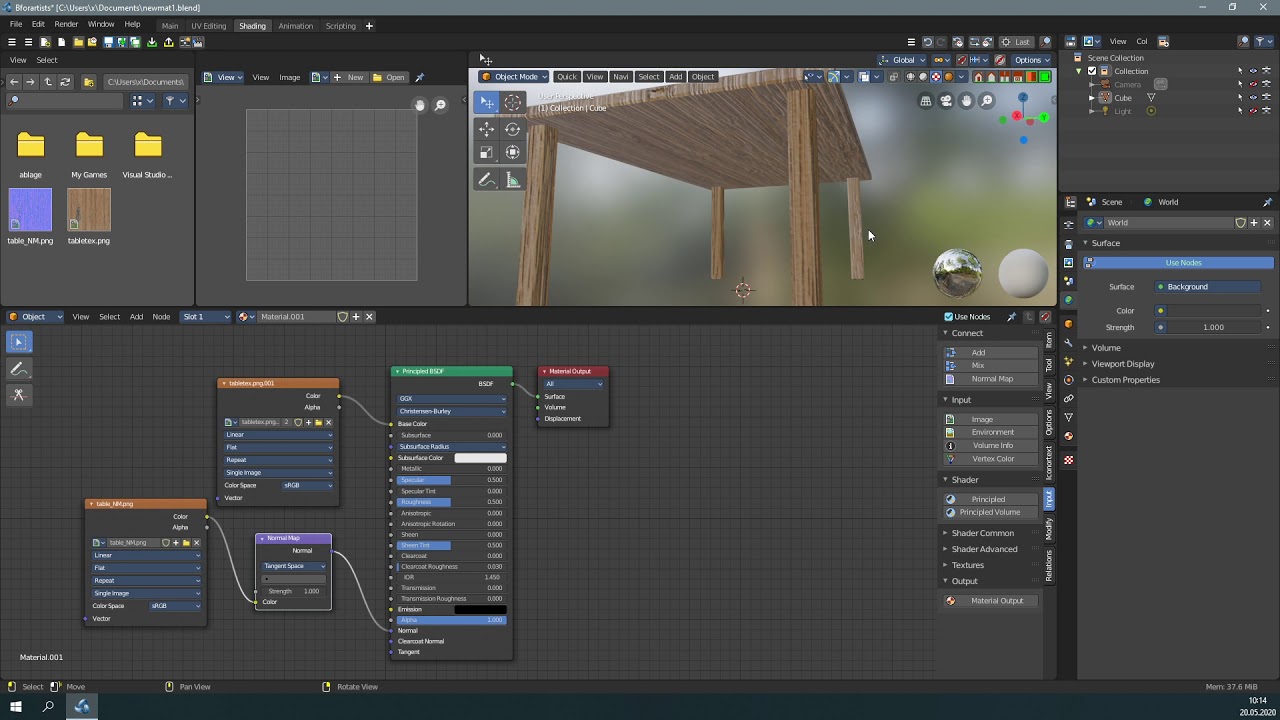Image resolution: width=1280 pixels, height=720 pixels.
Task: Click the viewport zoom magnifier icon
Action: pos(987,101)
